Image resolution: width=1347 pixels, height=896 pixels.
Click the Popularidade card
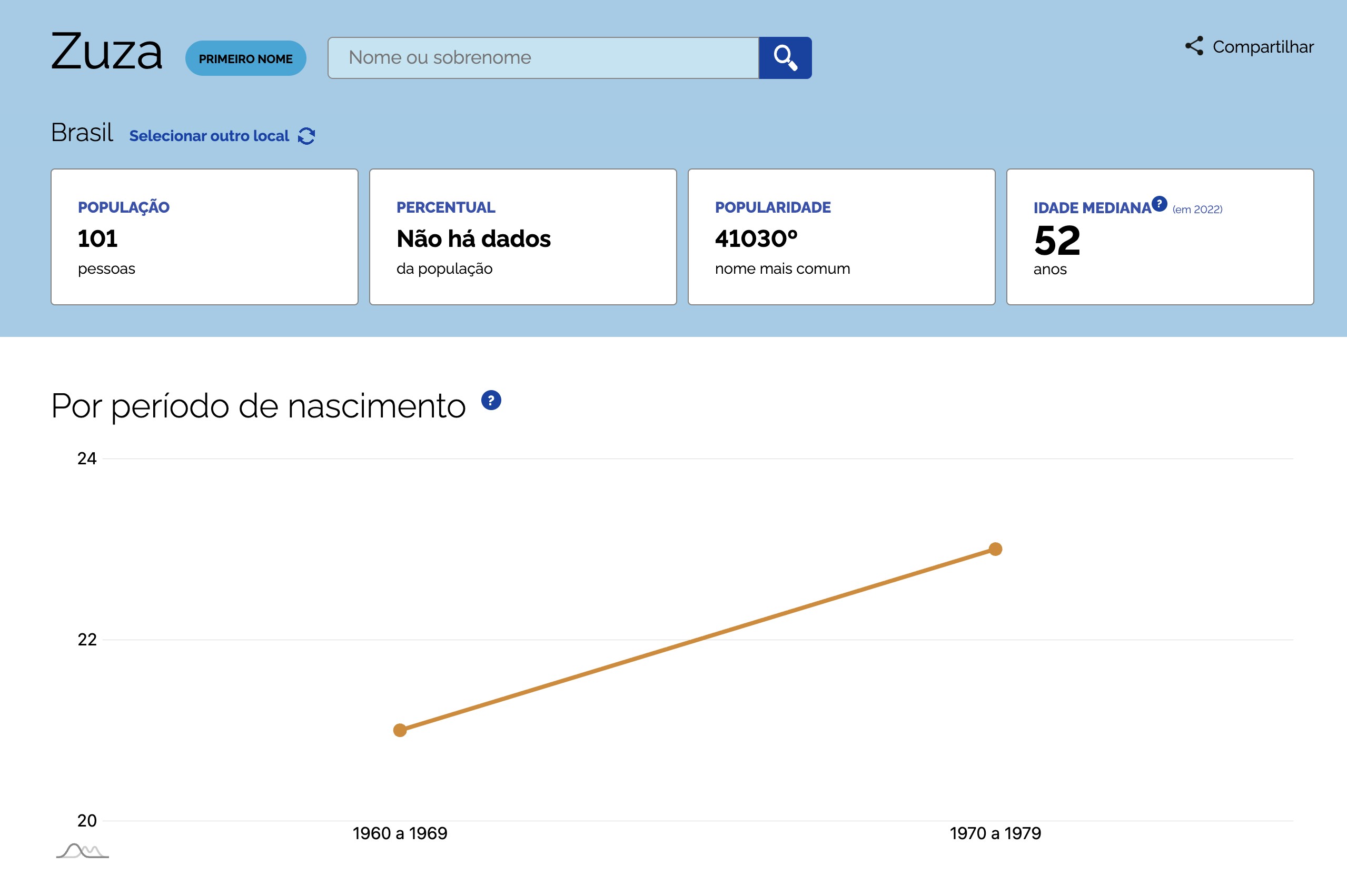point(841,236)
